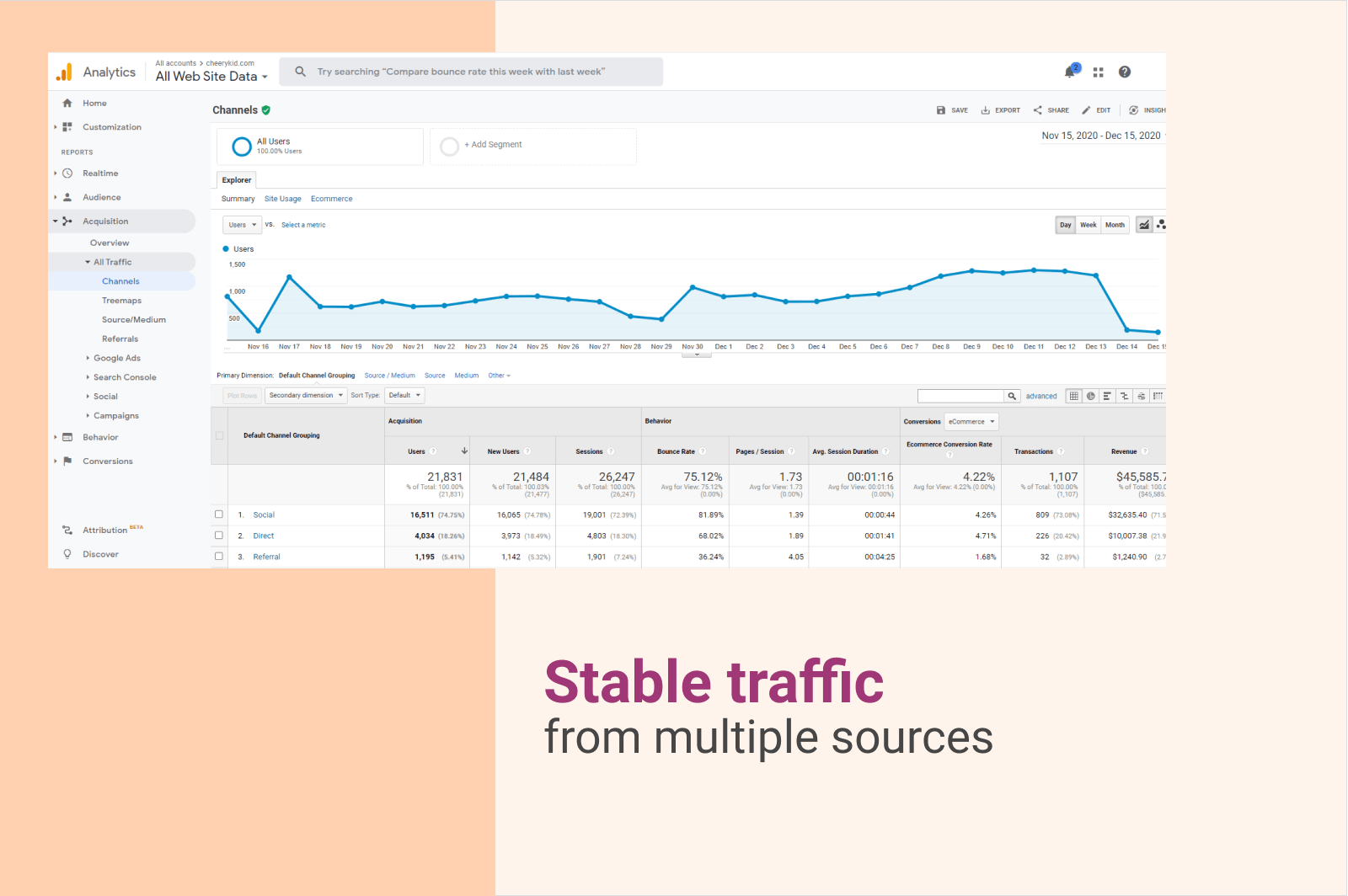Check the Social row checkbox
Image resolution: width=1348 pixels, height=896 pixels.
(x=219, y=515)
